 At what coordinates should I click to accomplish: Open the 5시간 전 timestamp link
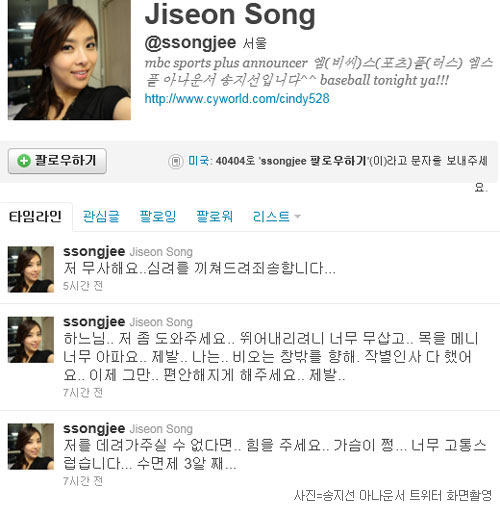pyautogui.click(x=83, y=286)
